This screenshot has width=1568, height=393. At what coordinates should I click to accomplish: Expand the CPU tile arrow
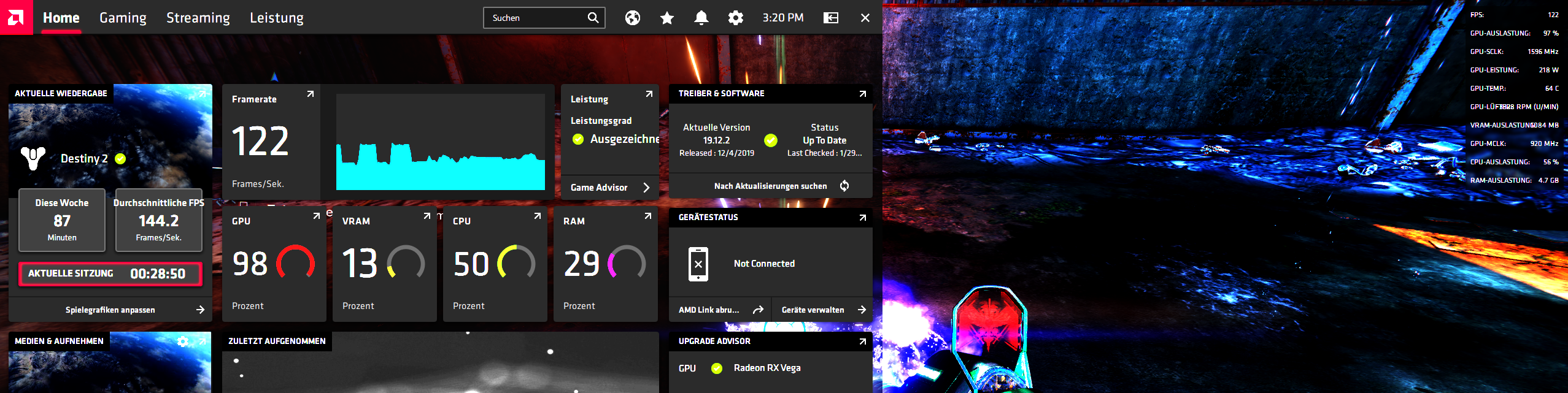pos(538,216)
